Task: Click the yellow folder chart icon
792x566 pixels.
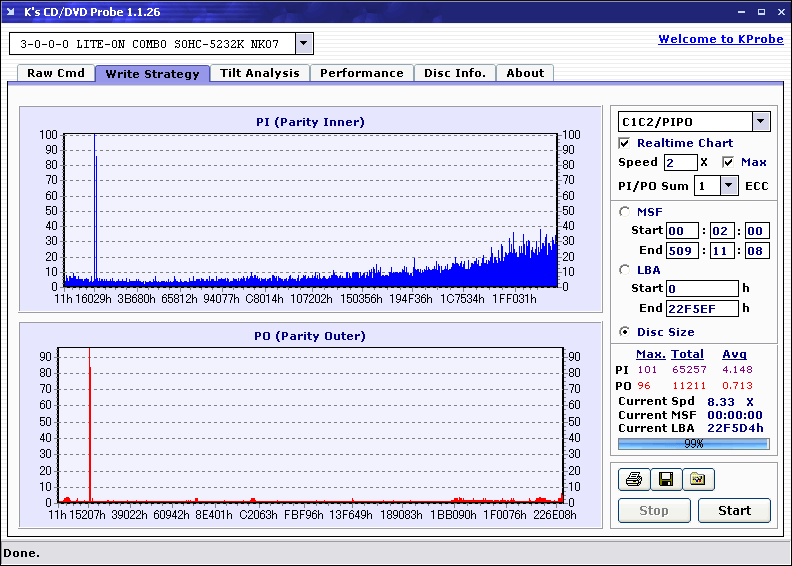Action: [x=698, y=480]
